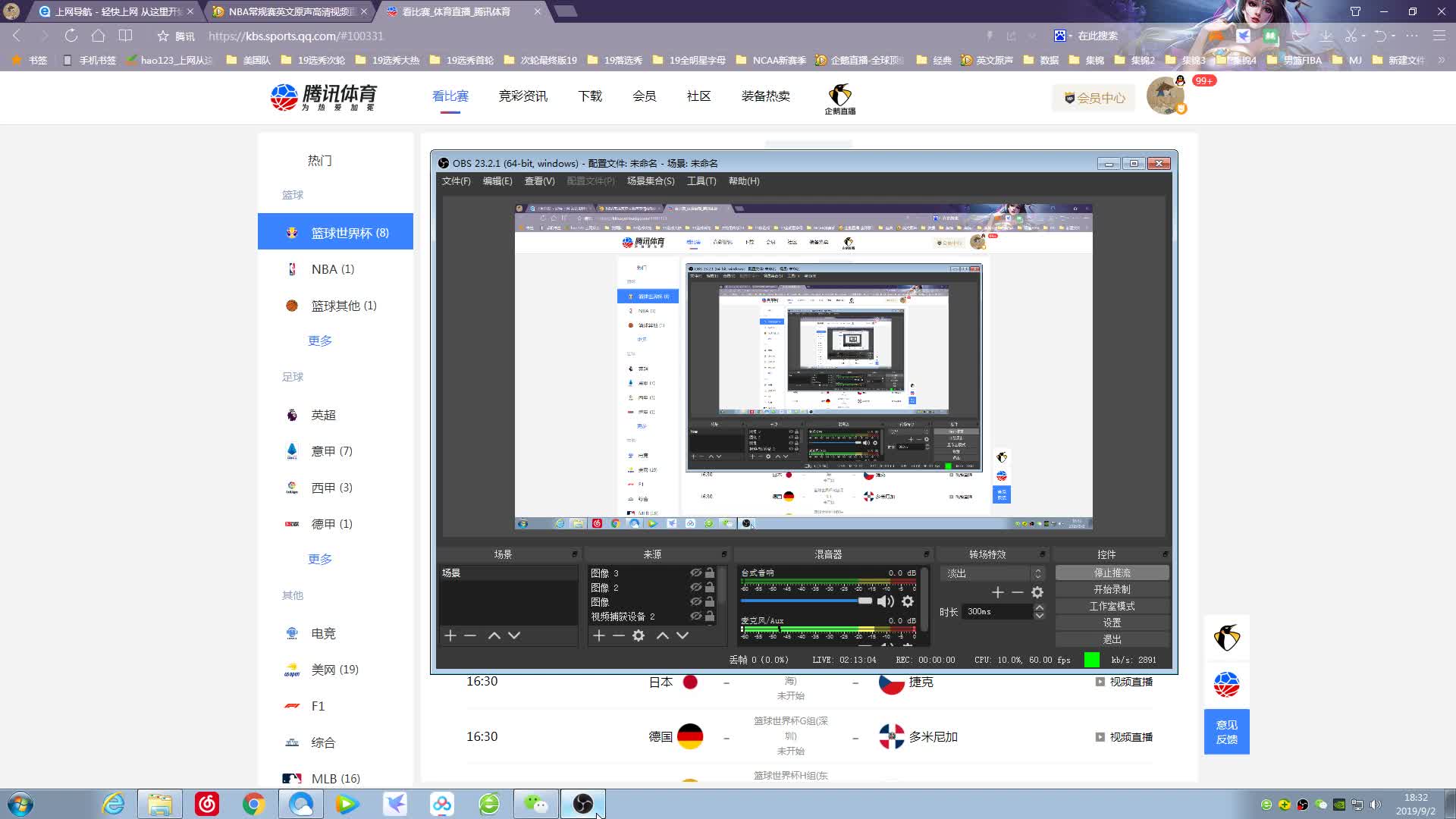Click 停止推流 button

pos(1112,573)
